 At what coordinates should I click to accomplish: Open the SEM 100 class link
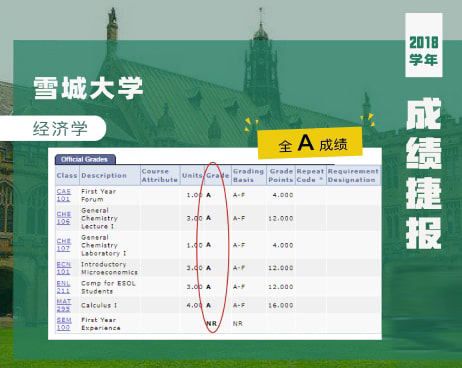(63, 324)
